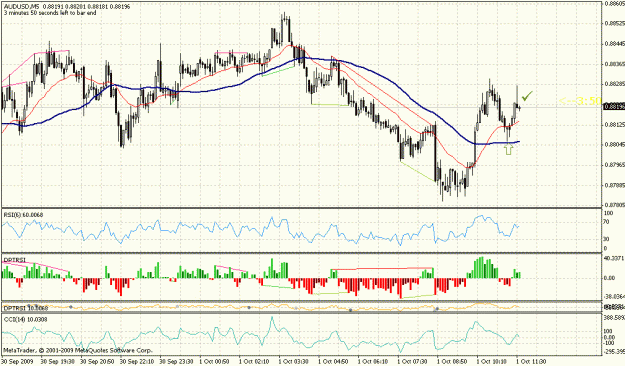
Task: Click the "1 Oct 04:50" time label
Action: click(333, 362)
